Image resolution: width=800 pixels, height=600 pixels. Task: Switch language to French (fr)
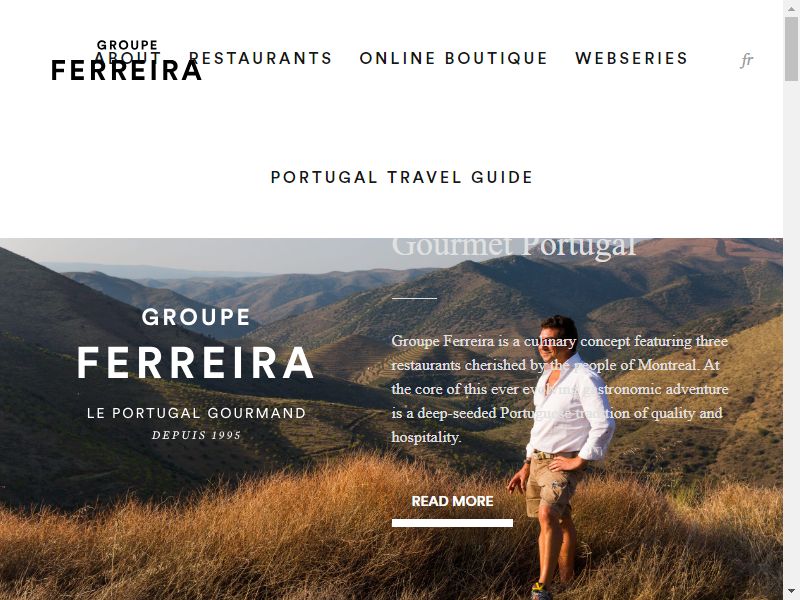click(746, 60)
